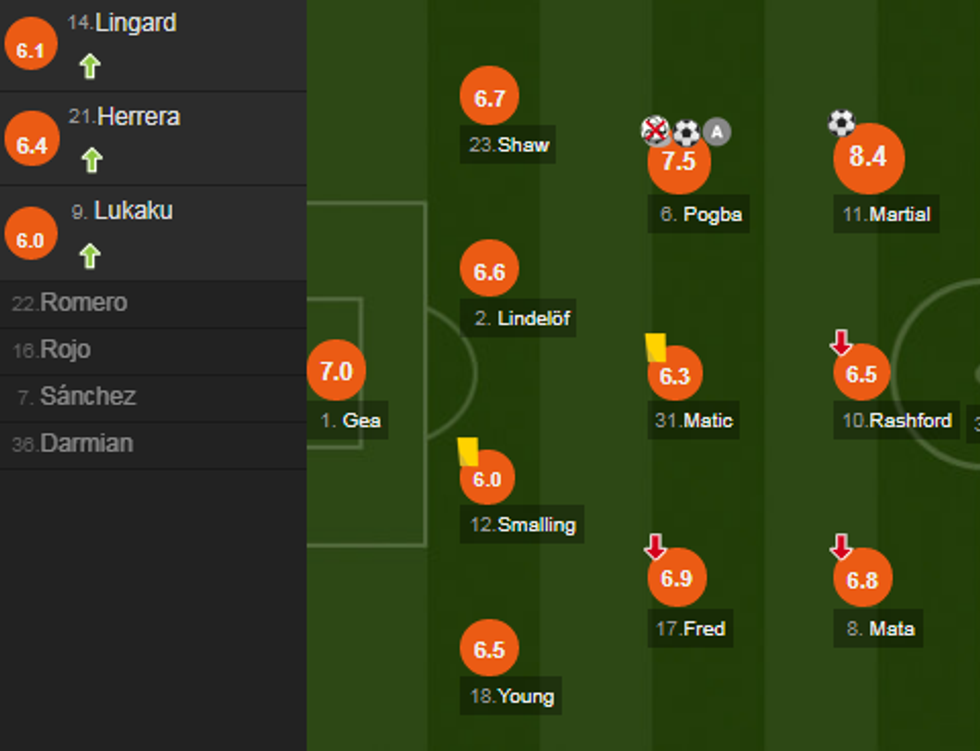Click the Lindelöf name label
Viewport: 980px width, 751px height.
pyautogui.click(x=534, y=319)
